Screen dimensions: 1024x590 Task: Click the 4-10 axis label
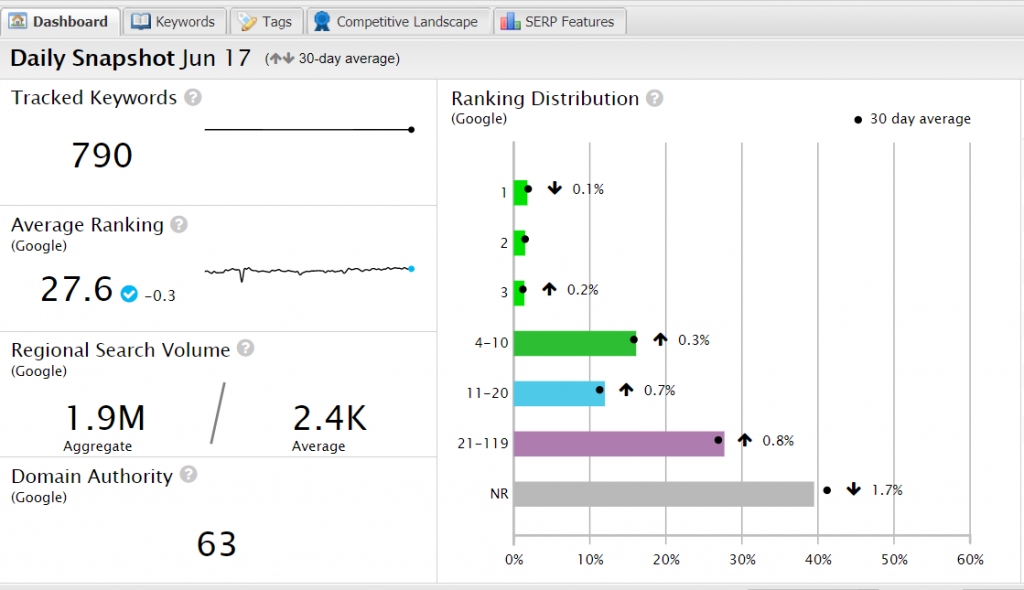[x=491, y=343]
